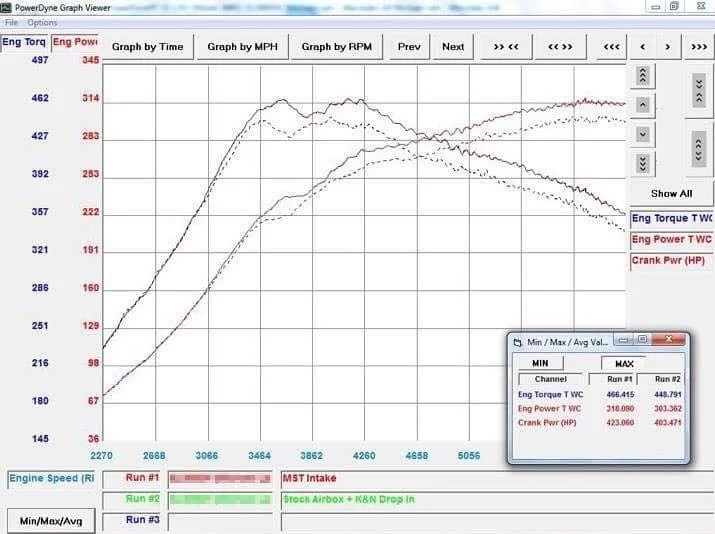Open the File menu
This screenshot has width=715, height=534.
tap(11, 22)
